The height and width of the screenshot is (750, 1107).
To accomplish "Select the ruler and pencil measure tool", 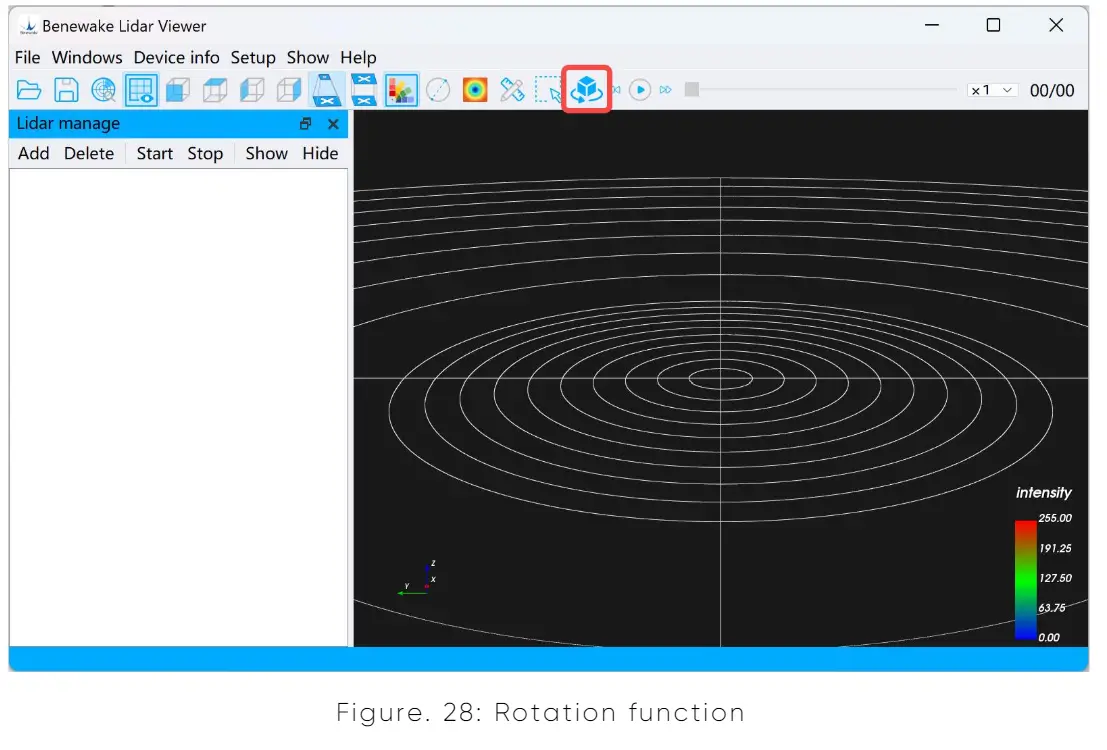I will click(x=512, y=90).
